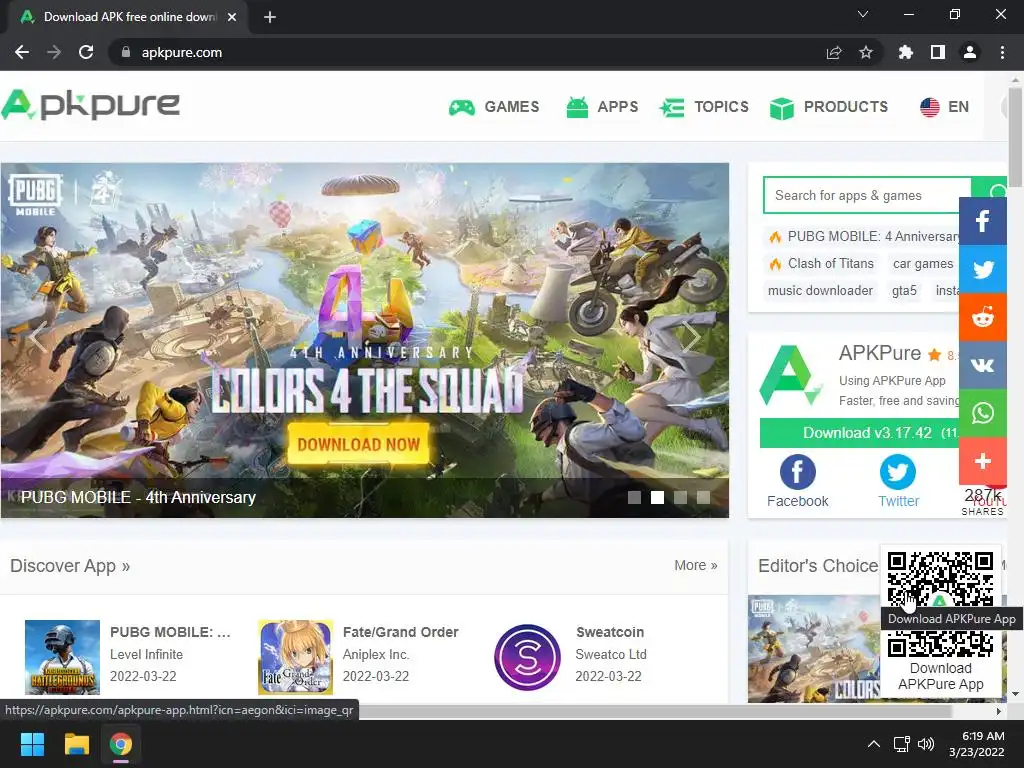The height and width of the screenshot is (768, 1024).
Task: Select the car games tag
Action: tap(923, 264)
